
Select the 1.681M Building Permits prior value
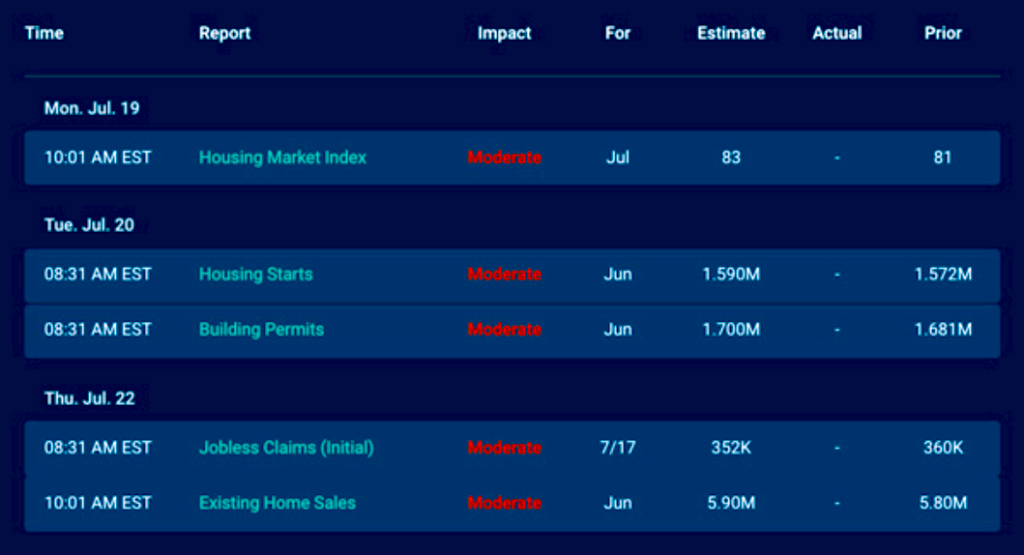[x=943, y=329]
